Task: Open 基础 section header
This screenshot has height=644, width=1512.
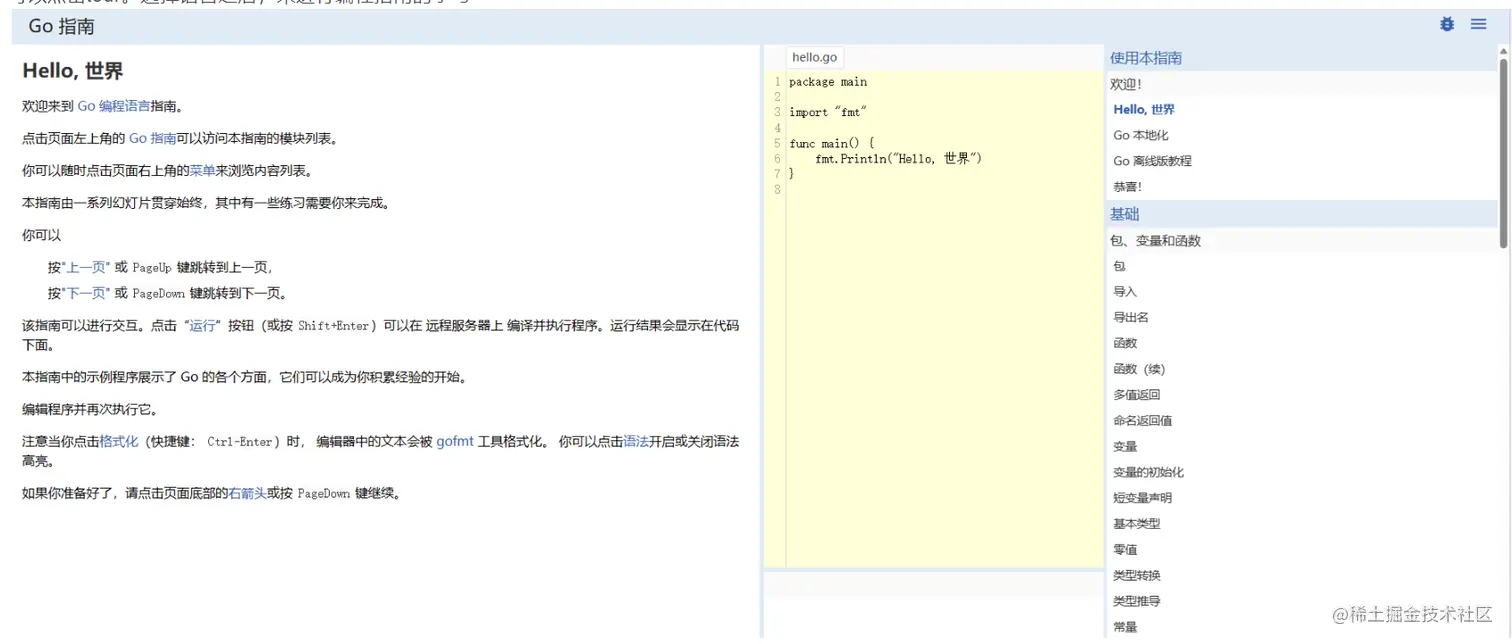Action: tap(1124, 214)
